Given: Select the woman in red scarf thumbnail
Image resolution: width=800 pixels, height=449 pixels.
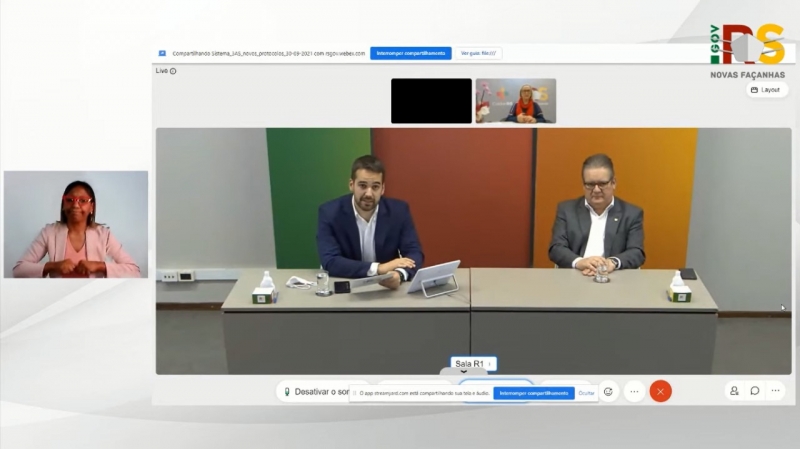Looking at the screenshot, I should (x=516, y=101).
